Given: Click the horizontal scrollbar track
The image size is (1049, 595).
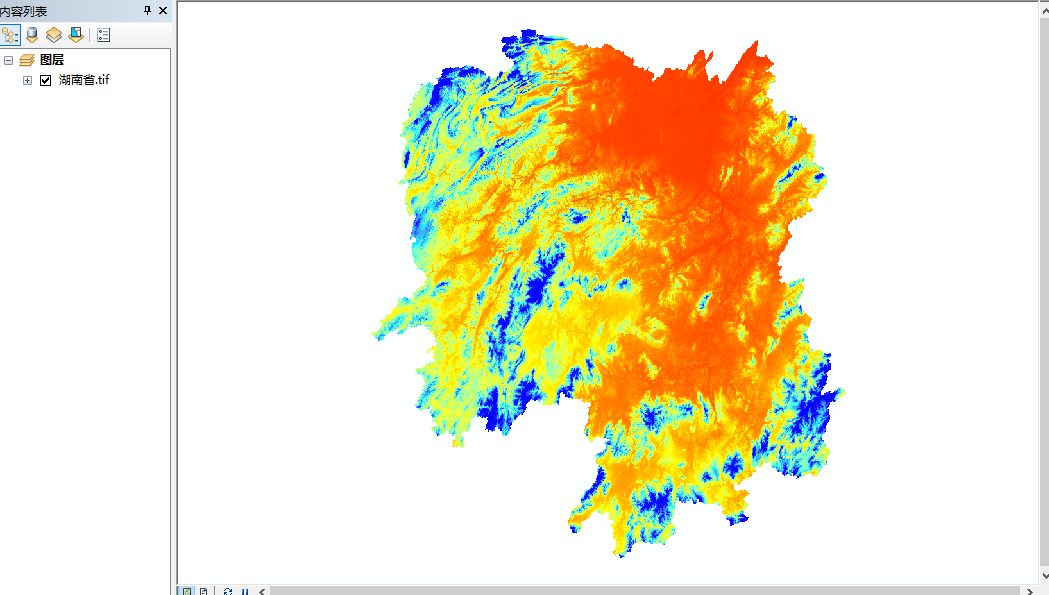Looking at the screenshot, I should pos(646,591).
